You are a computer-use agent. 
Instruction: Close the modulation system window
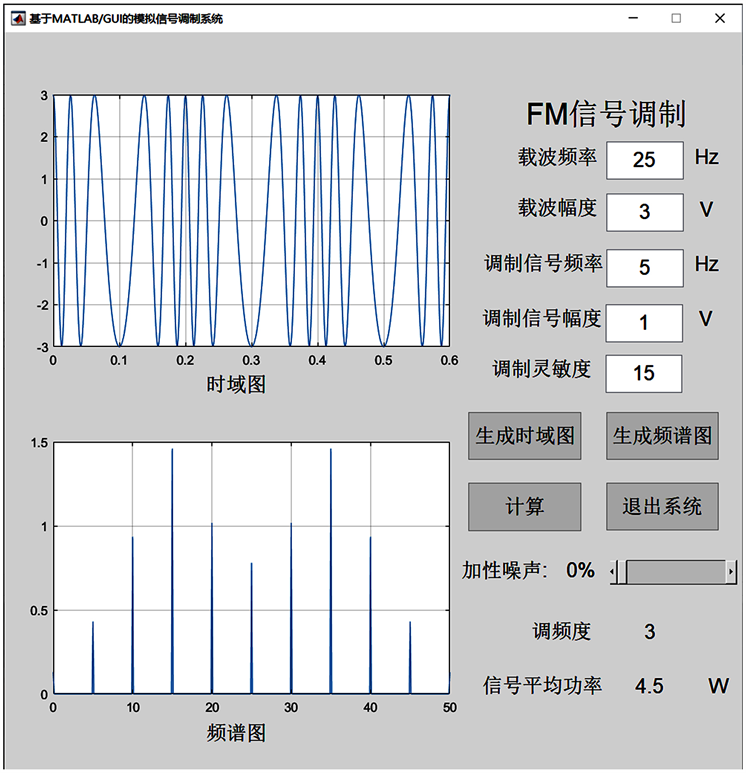(x=720, y=17)
